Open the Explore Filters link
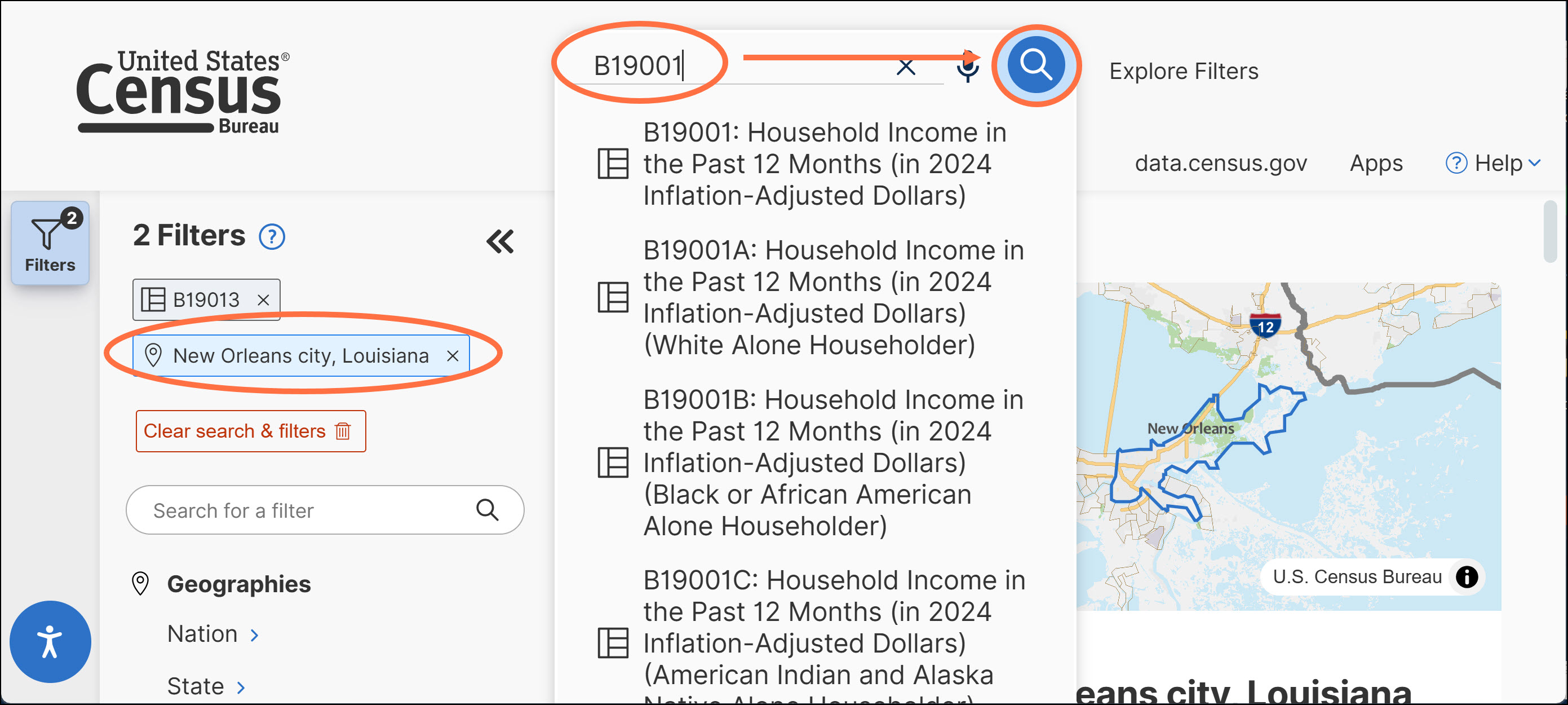The image size is (1568, 705). pos(1183,71)
